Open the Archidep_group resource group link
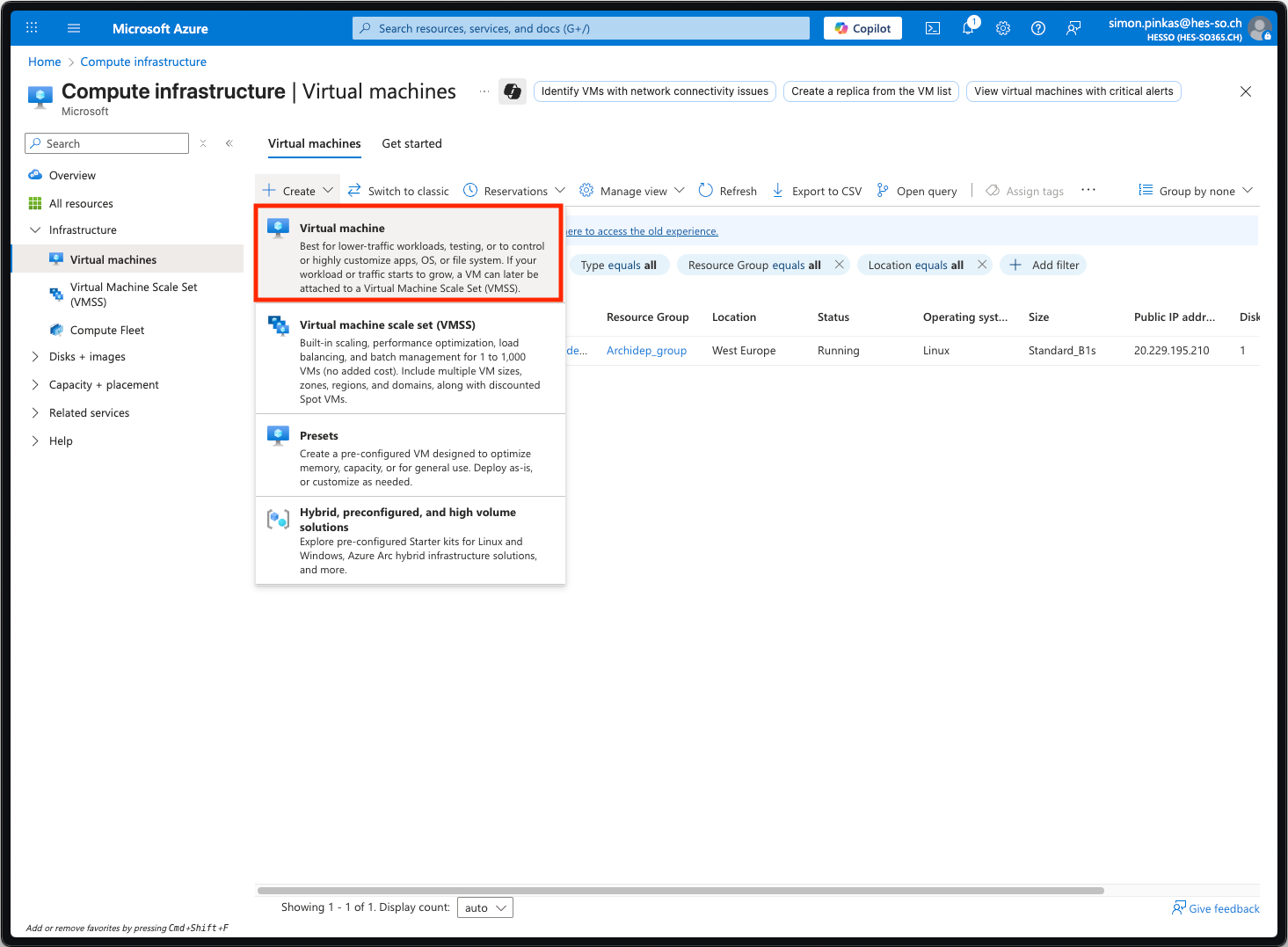1288x947 pixels. (x=646, y=351)
